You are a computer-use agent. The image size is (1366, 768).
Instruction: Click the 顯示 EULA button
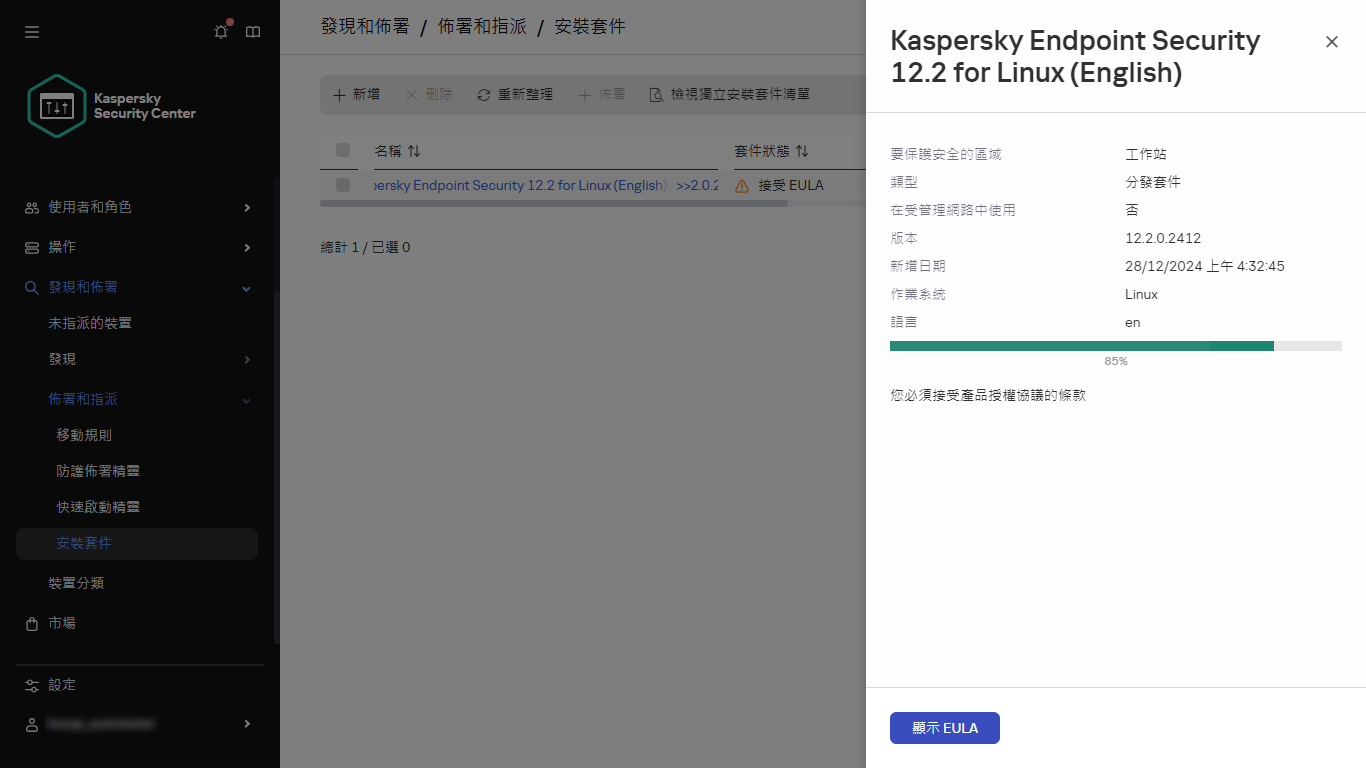click(944, 728)
